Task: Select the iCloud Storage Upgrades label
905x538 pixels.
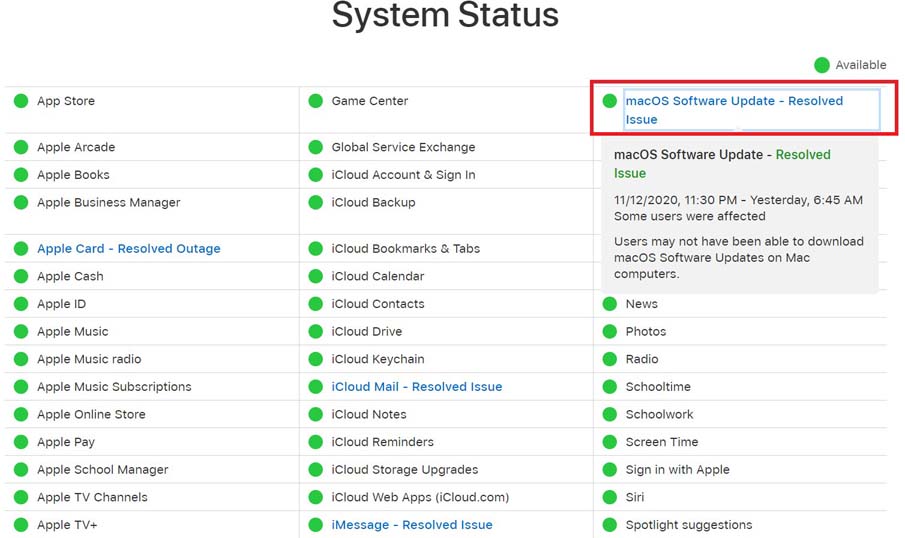Action: 405,470
